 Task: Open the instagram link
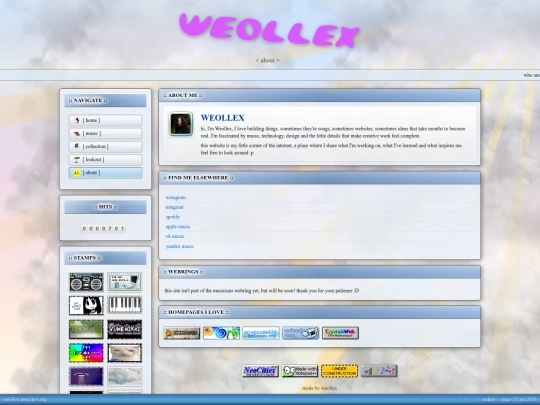pyautogui.click(x=176, y=197)
